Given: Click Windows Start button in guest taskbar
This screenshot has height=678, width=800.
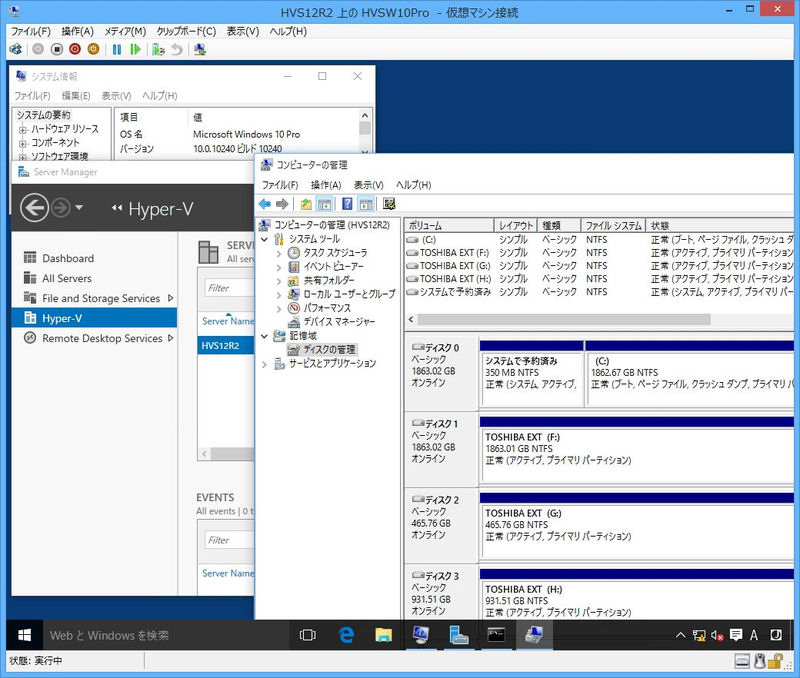Looking at the screenshot, I should point(24,635).
